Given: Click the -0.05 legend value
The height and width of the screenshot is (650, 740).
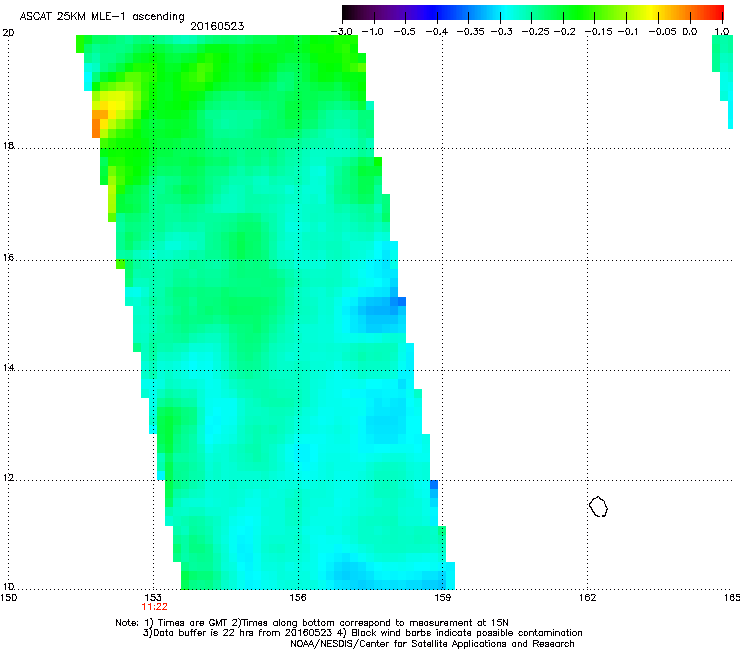Looking at the screenshot, I should point(662,32).
